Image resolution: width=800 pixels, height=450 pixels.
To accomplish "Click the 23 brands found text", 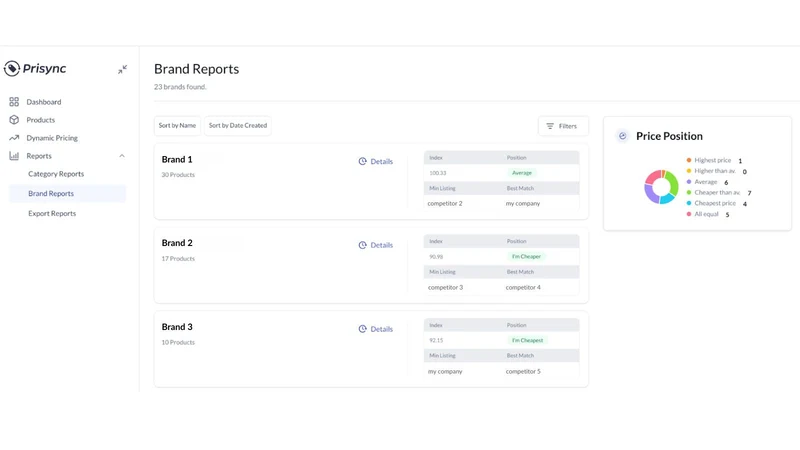I will [180, 87].
